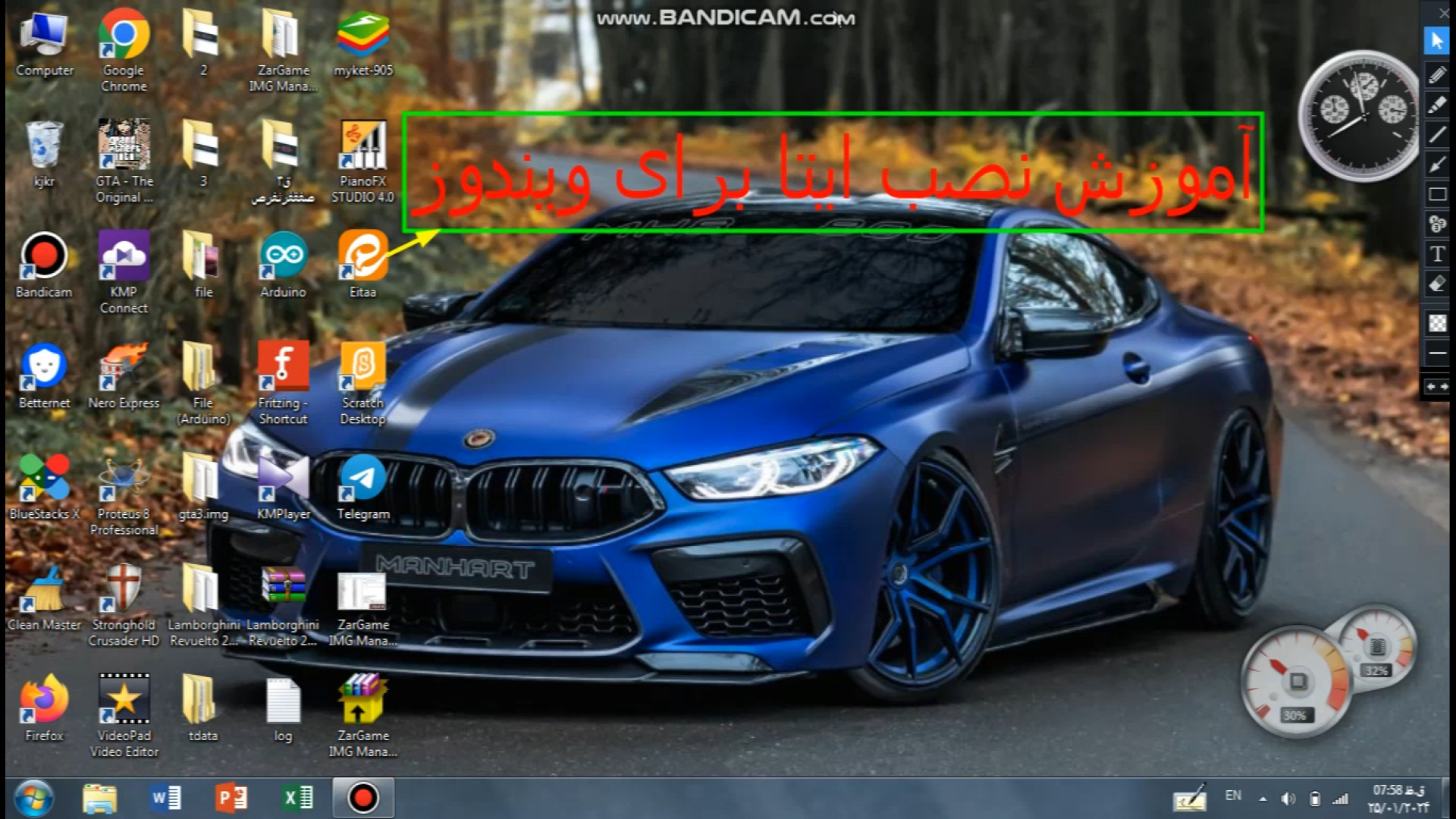
Task: Toggle drawing toolbar side with arrows
Action: (1437, 387)
